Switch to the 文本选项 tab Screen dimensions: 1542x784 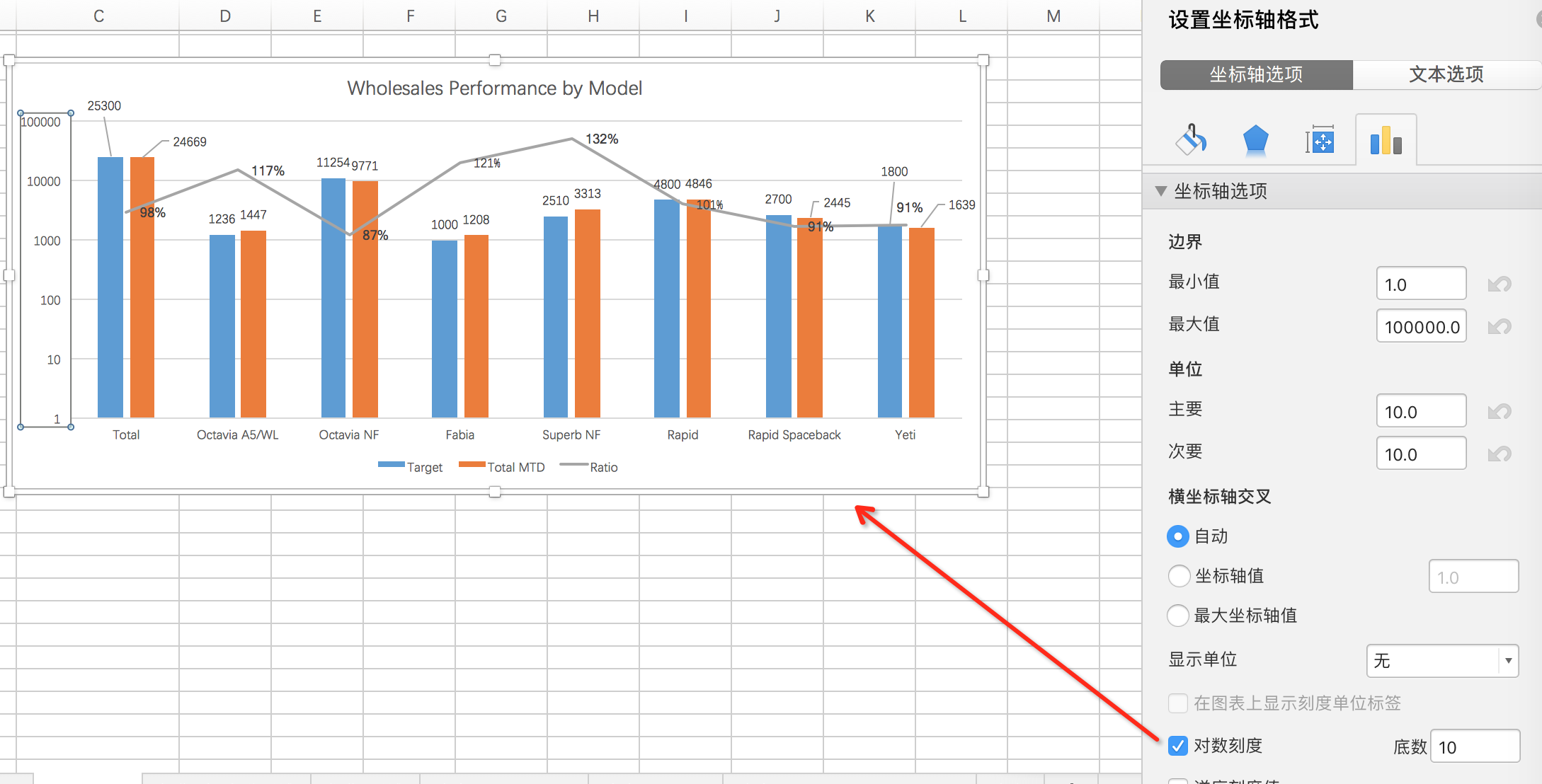(x=1446, y=74)
